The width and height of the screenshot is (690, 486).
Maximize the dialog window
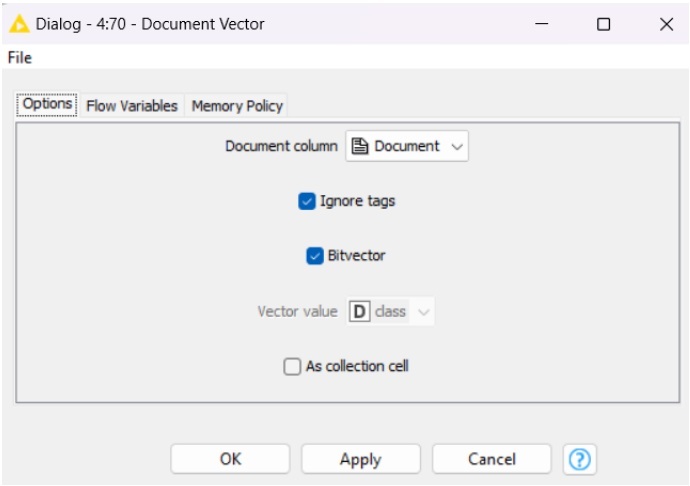pos(603,24)
